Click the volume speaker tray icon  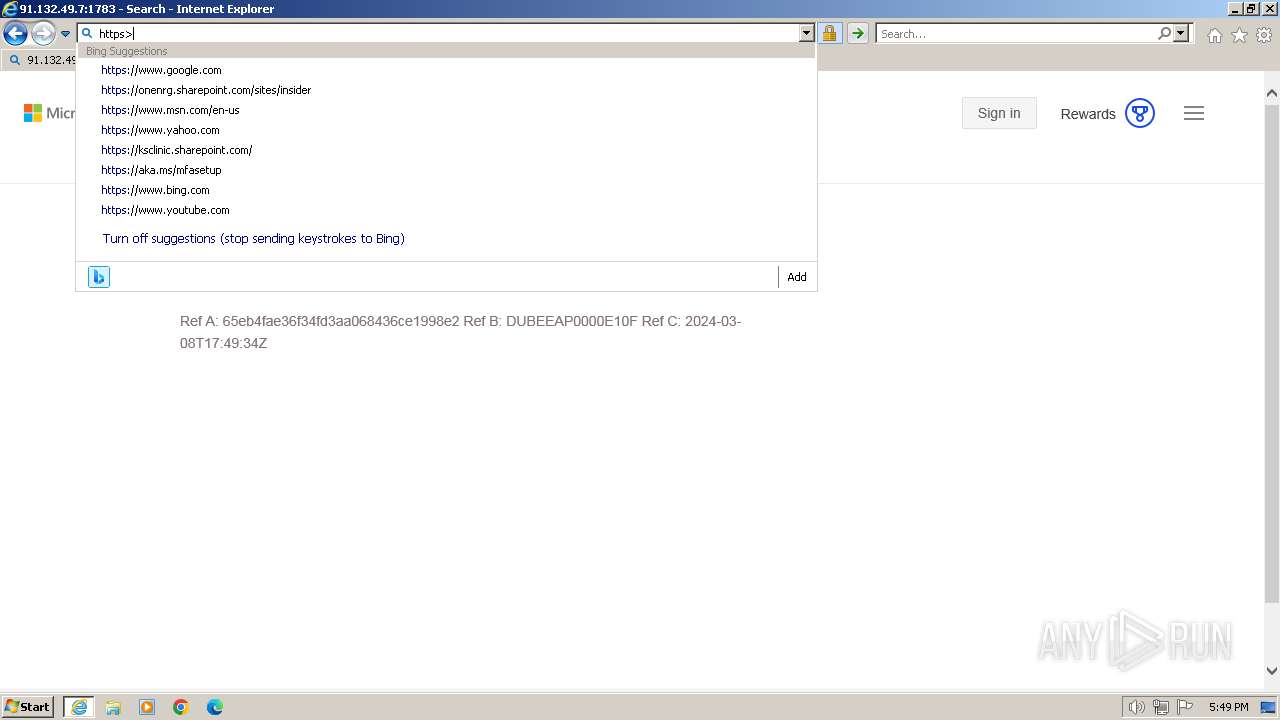1137,707
